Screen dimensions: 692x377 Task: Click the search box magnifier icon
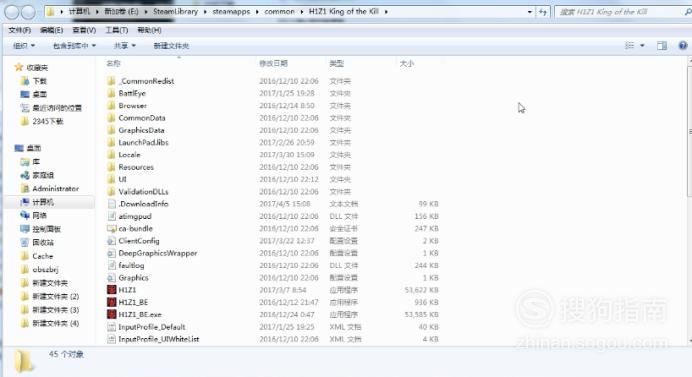tap(688, 12)
